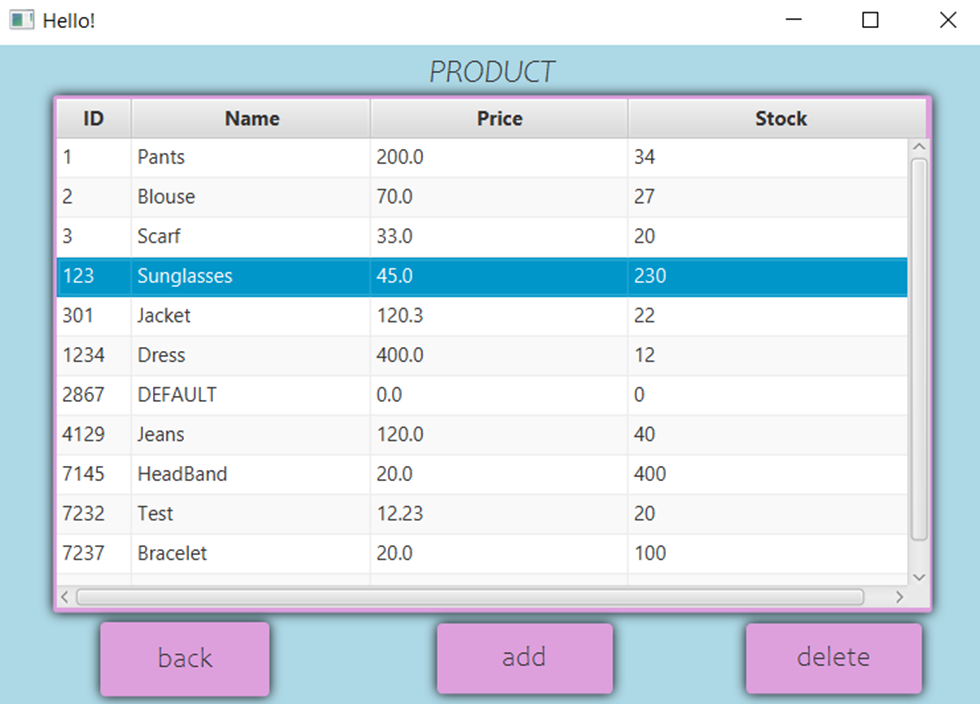This screenshot has width=980, height=704.
Task: Close the Hello! window
Action: point(948,20)
